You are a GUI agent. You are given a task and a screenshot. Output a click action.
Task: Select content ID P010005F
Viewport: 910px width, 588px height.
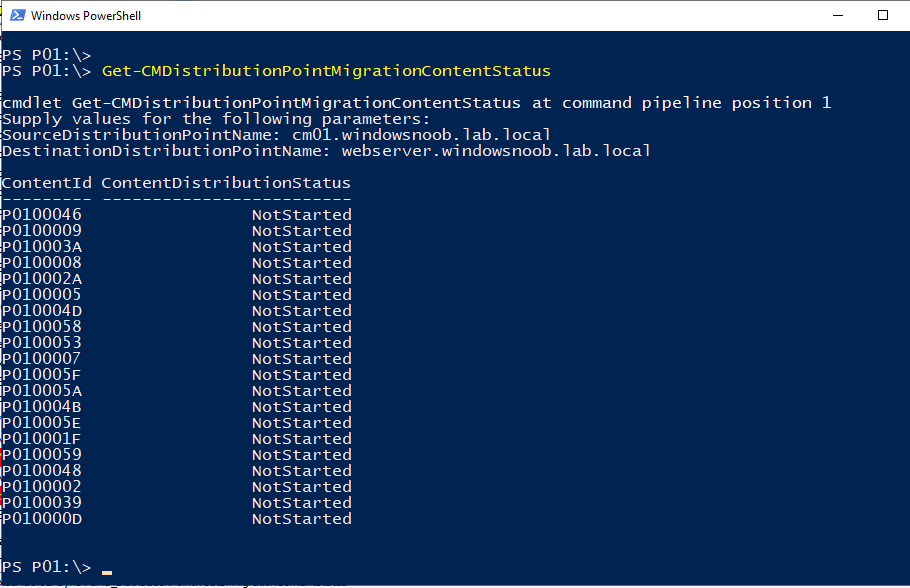point(42,375)
